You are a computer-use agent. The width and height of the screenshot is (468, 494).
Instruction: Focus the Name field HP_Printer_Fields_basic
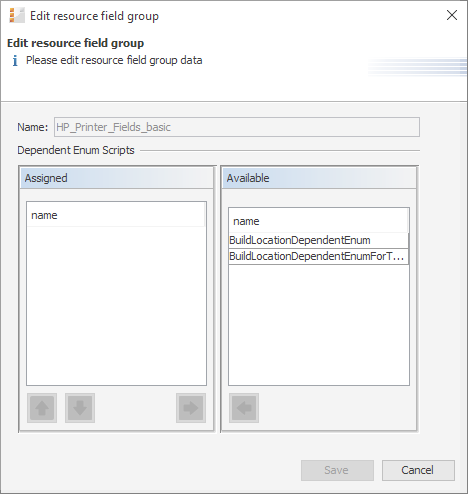coord(237,127)
